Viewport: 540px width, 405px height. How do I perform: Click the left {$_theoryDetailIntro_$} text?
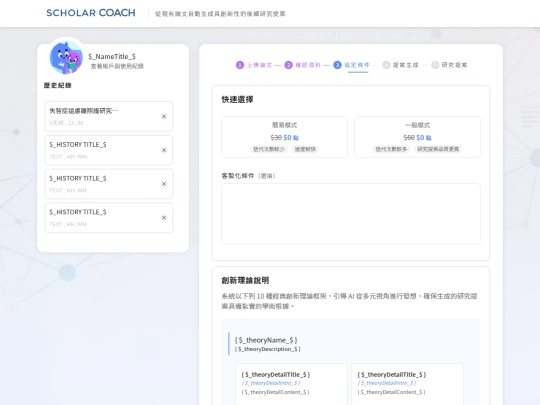click(x=271, y=383)
